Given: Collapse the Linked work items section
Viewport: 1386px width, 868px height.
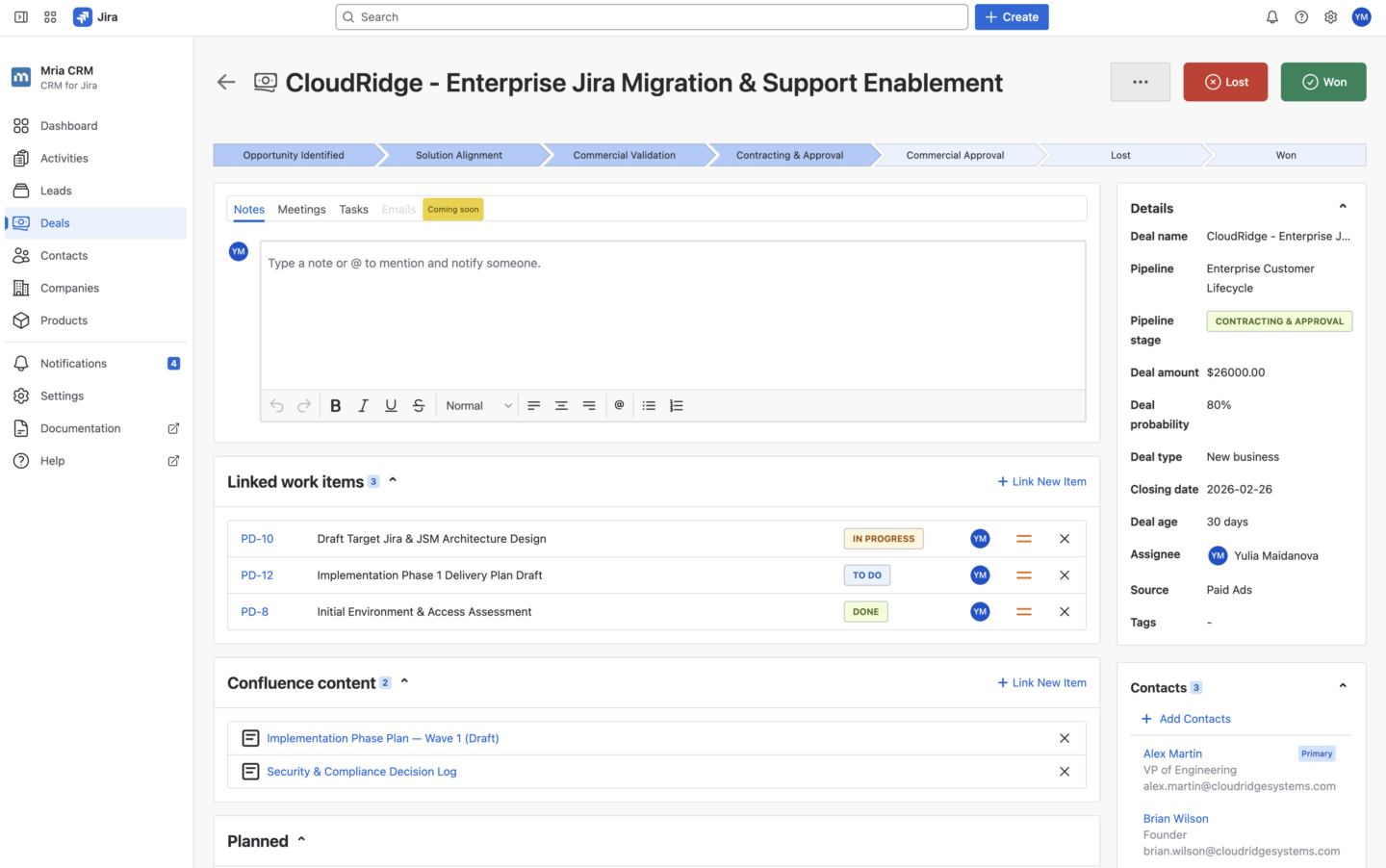Looking at the screenshot, I should (392, 479).
